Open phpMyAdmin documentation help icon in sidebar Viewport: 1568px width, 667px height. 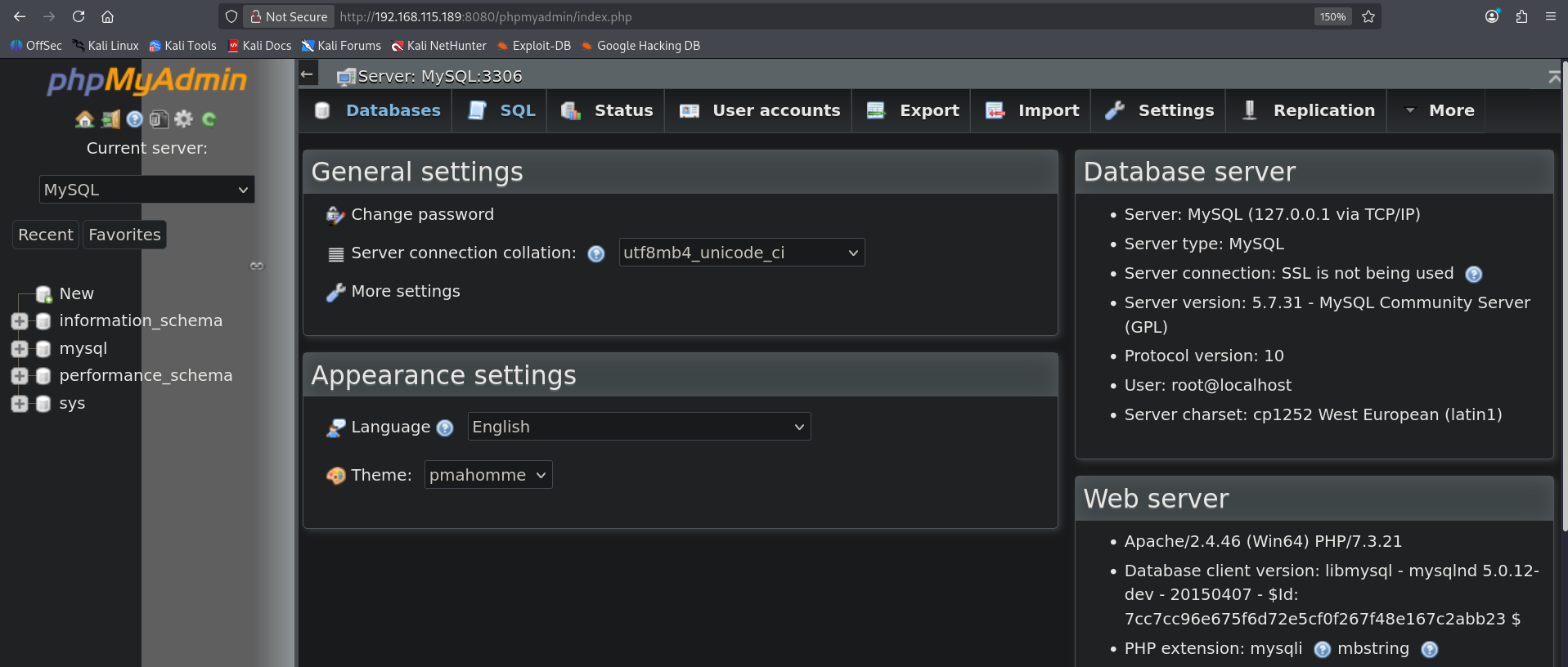click(x=135, y=119)
